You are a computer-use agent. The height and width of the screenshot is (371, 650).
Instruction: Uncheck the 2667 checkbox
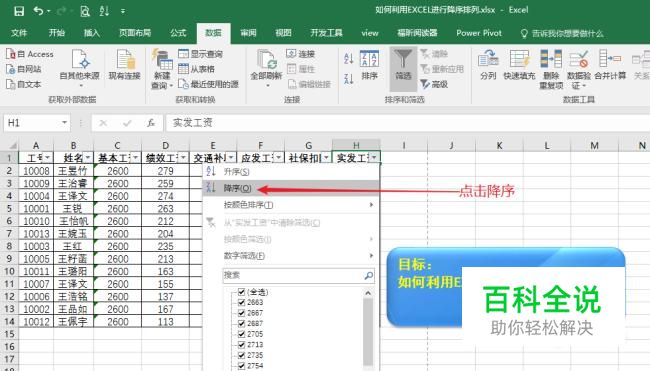[x=241, y=313]
